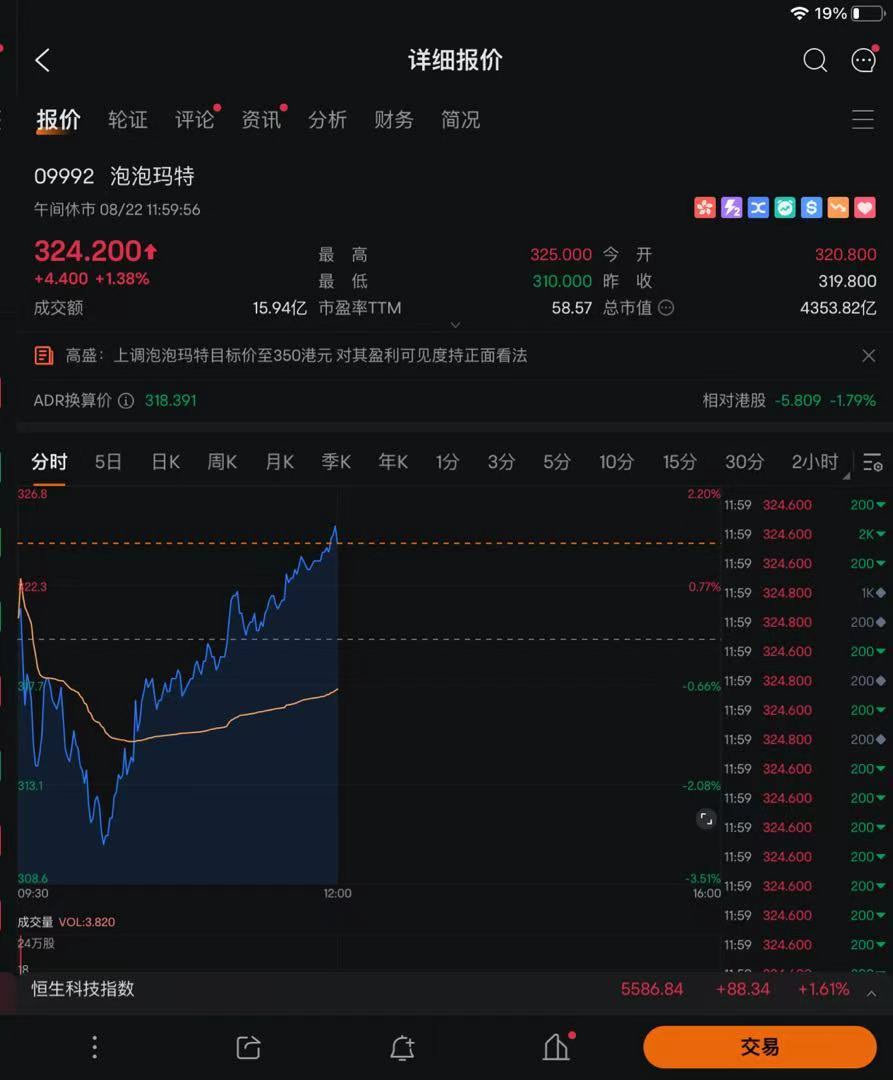Tap the orange 交易 trade button
The height and width of the screenshot is (1080, 893).
click(x=760, y=1047)
